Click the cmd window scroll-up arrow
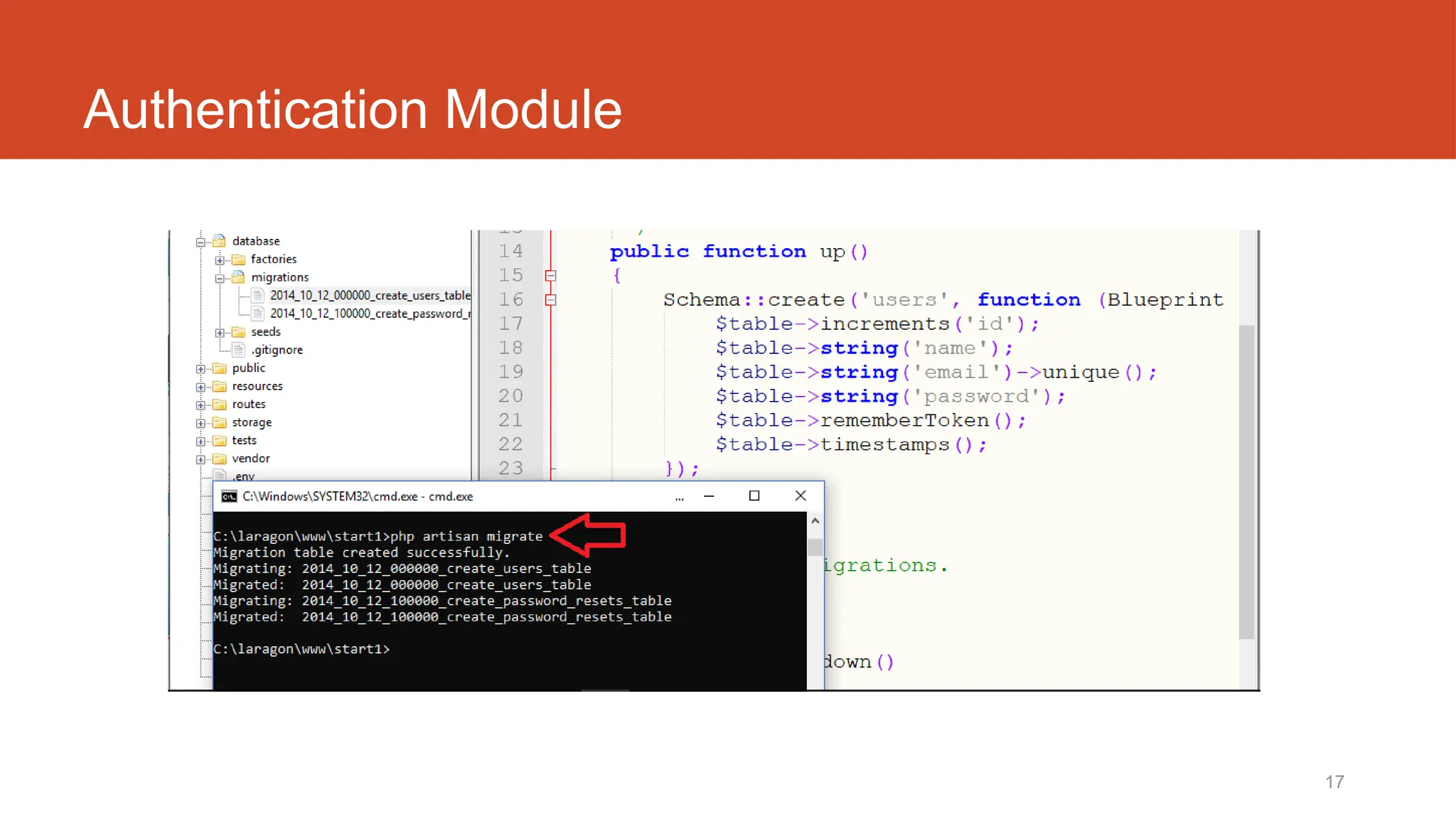Screen dimensions: 1456x819 pos(815,521)
